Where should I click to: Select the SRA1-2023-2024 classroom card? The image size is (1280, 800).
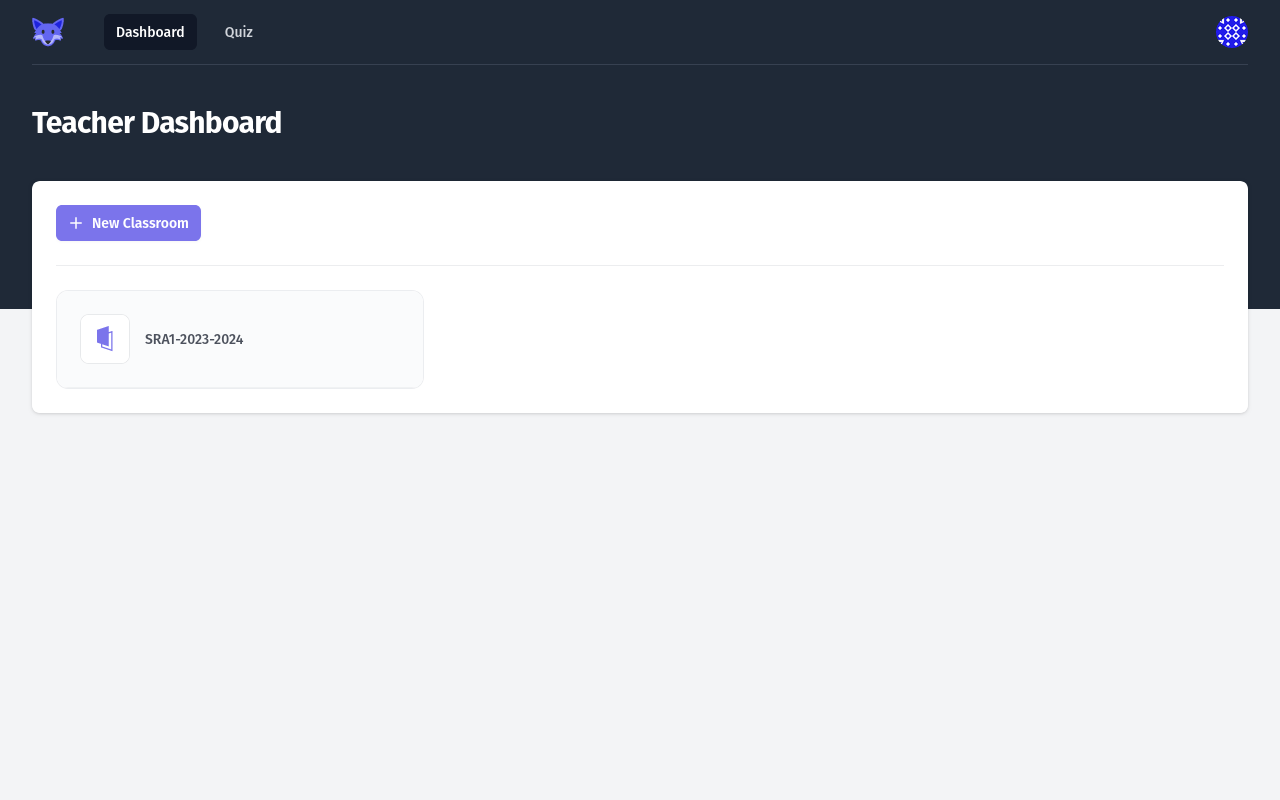[x=240, y=338]
